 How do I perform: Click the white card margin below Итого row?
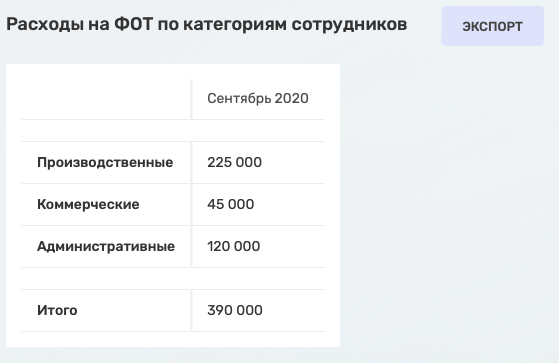point(173,339)
